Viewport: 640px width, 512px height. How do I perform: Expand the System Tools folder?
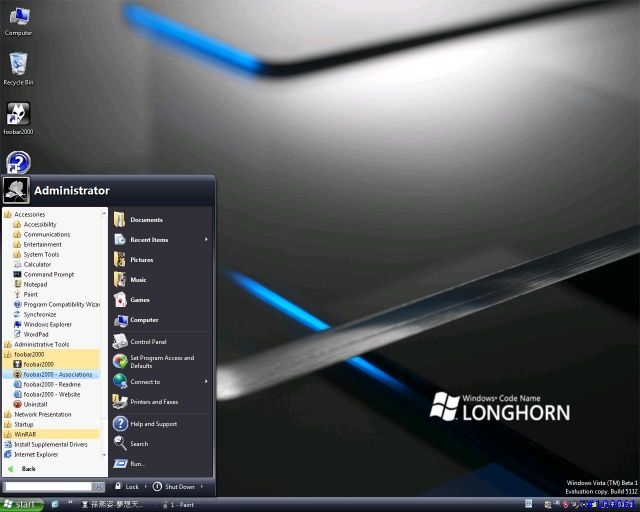(36, 254)
